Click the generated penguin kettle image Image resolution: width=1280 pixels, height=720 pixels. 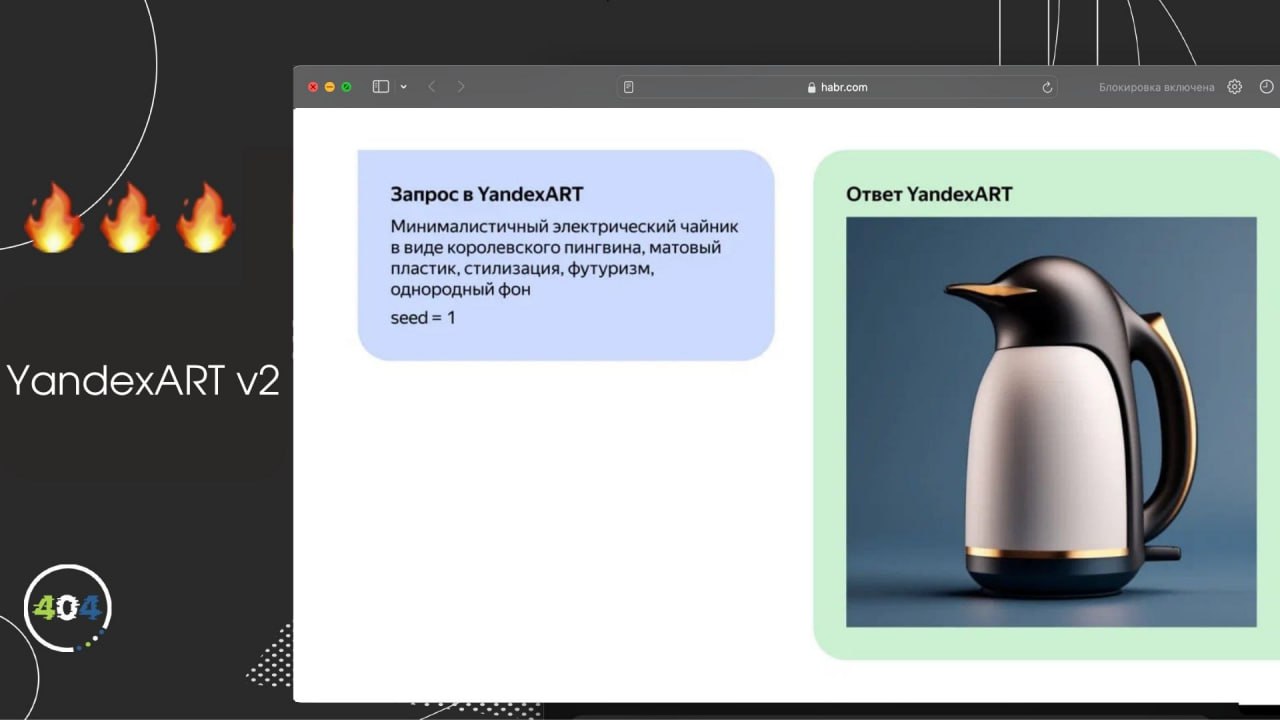coord(1051,422)
